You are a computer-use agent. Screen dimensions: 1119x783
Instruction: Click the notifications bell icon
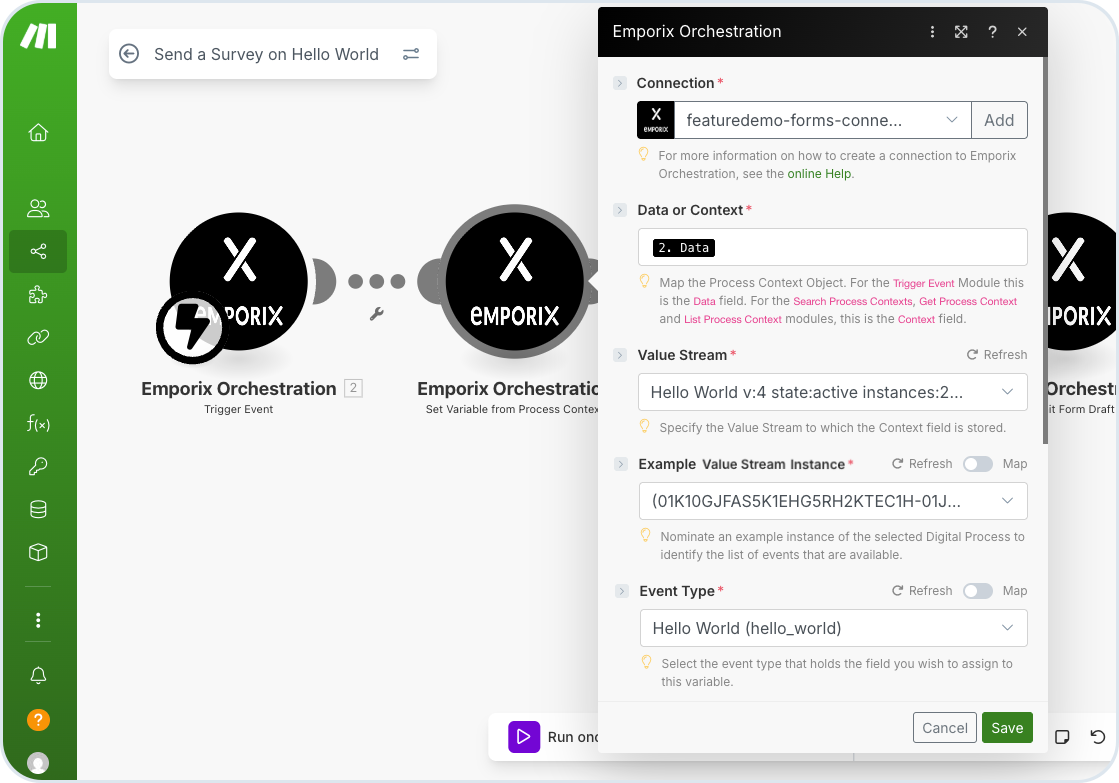[x=38, y=675]
